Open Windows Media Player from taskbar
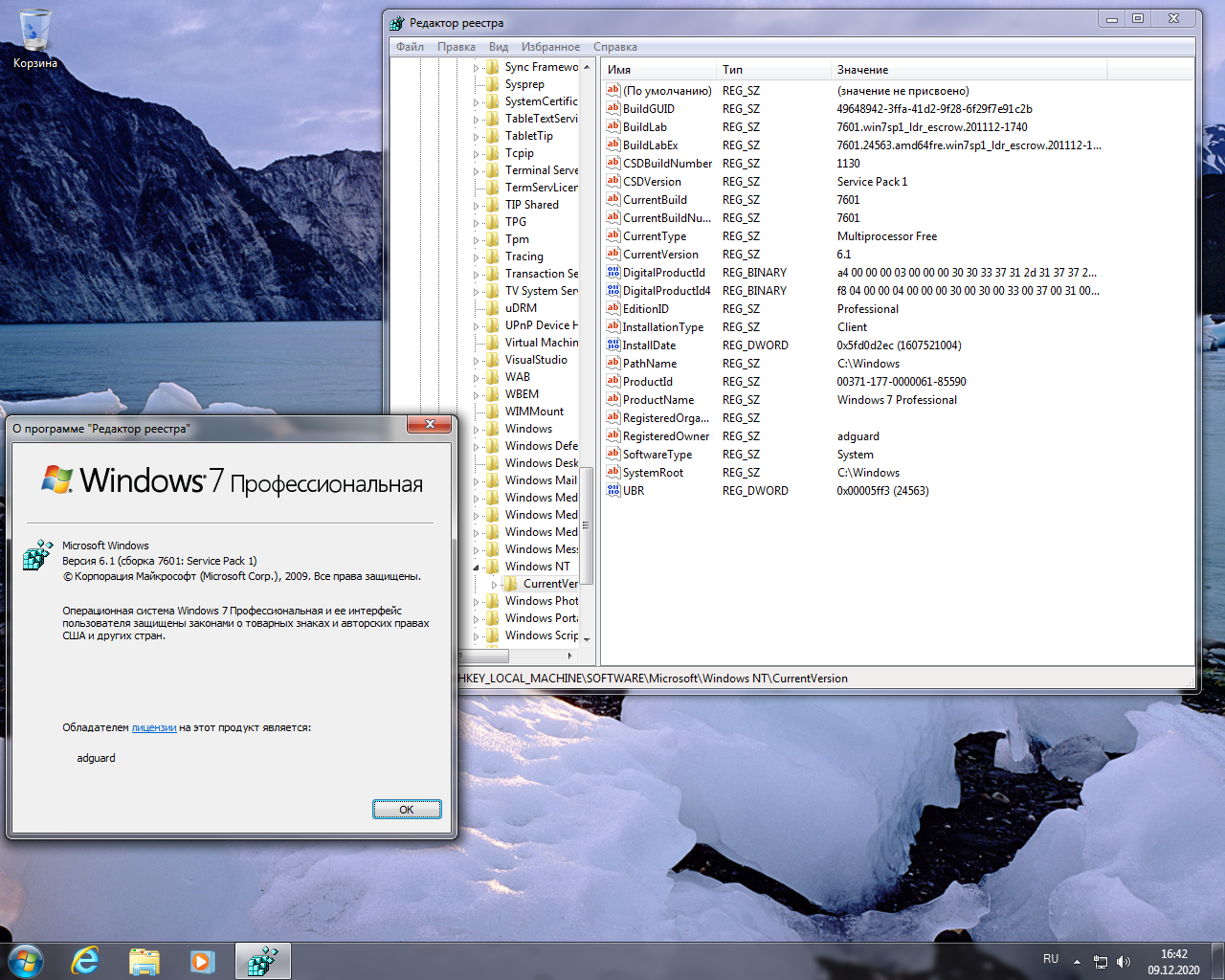Image resolution: width=1225 pixels, height=980 pixels. 202,961
